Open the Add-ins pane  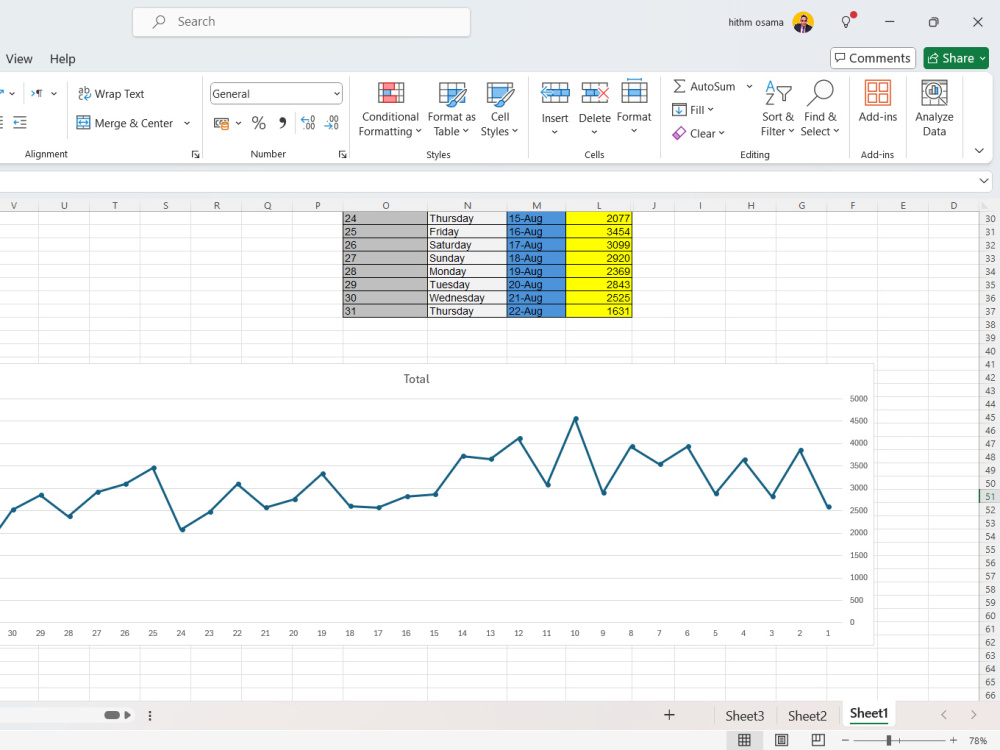(x=878, y=102)
